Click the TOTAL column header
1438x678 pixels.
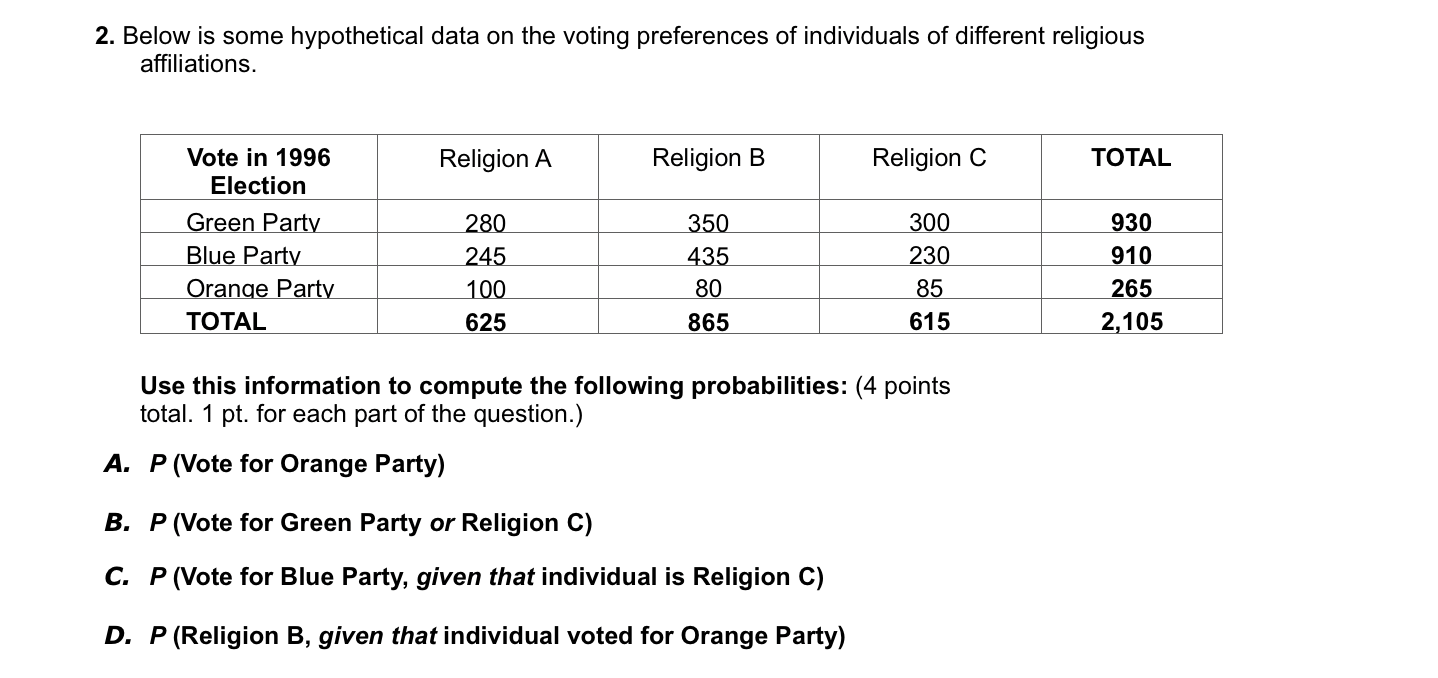[1131, 158]
